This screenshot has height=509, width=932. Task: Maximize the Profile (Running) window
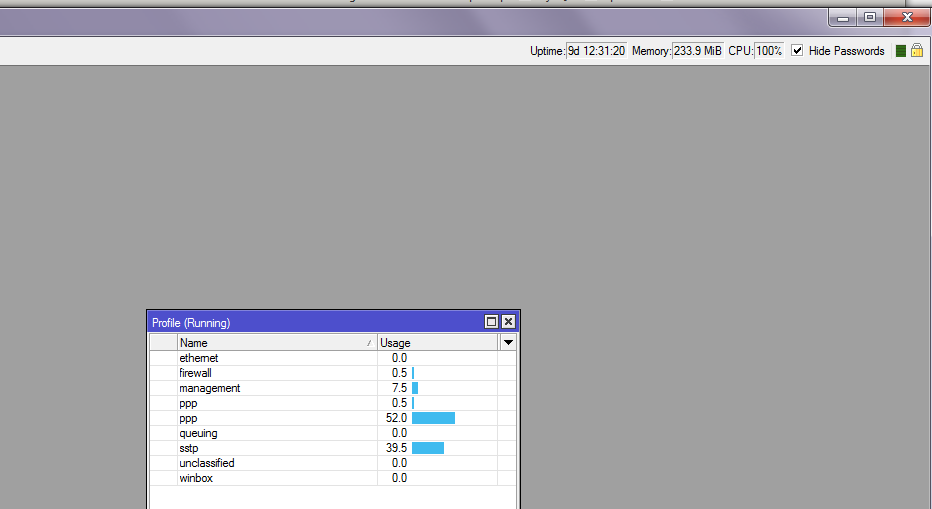click(492, 322)
